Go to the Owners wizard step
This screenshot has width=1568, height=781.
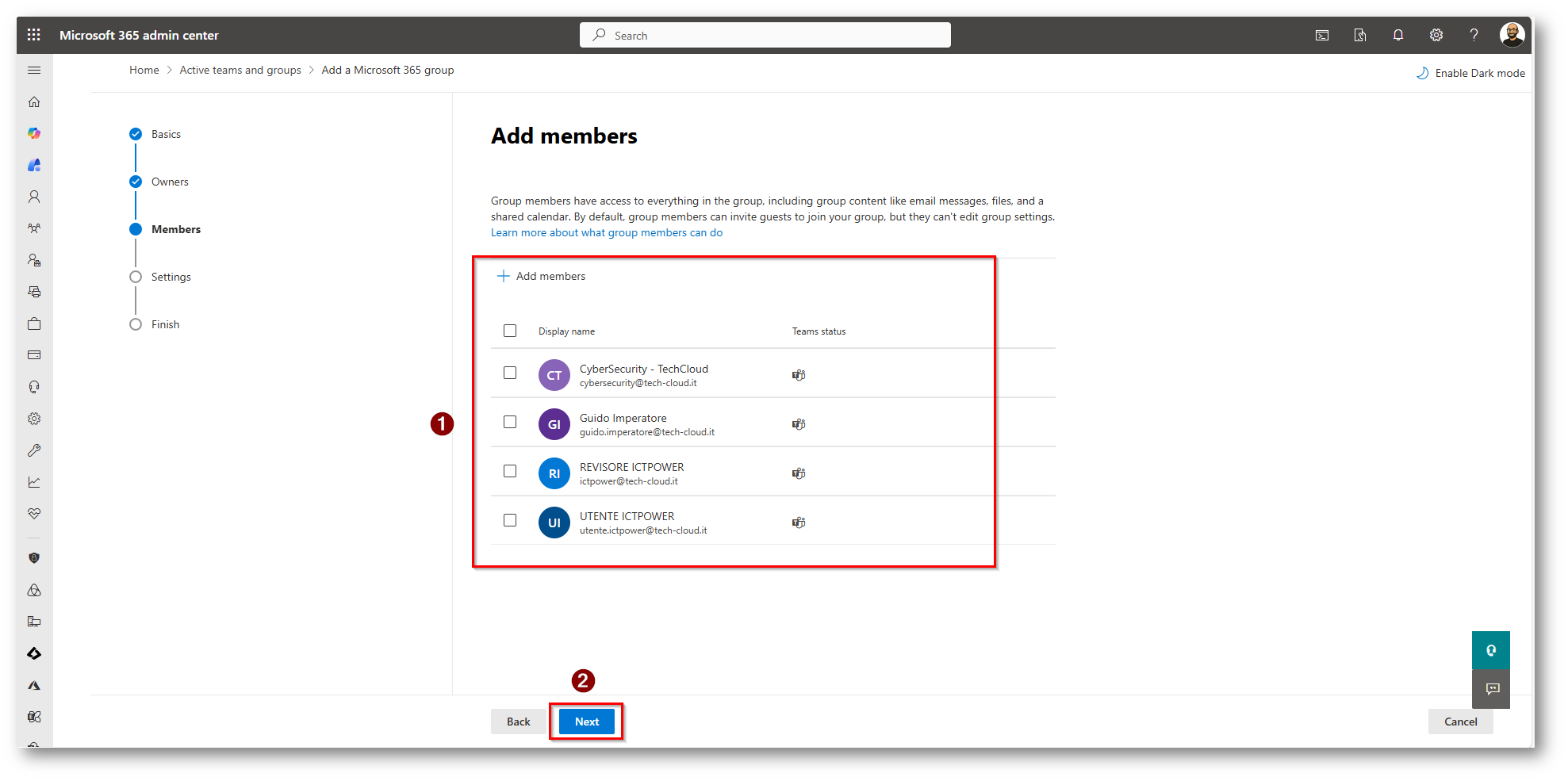[170, 182]
